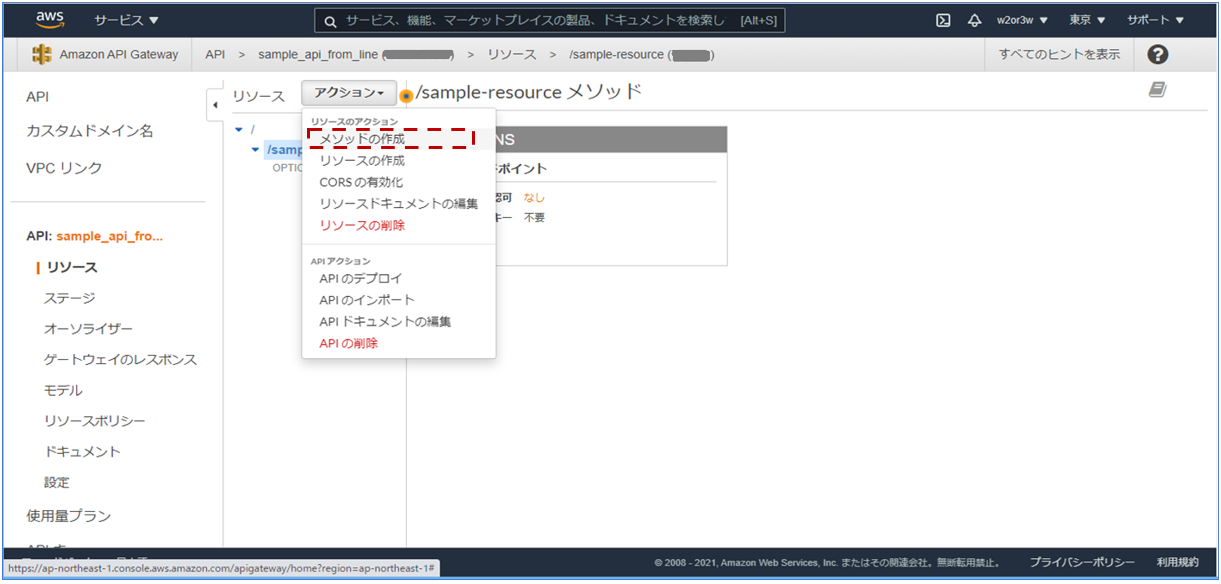The height and width of the screenshot is (584, 1221).
Task: Click the すべてのヒントを表示 link
Action: coord(1061,54)
